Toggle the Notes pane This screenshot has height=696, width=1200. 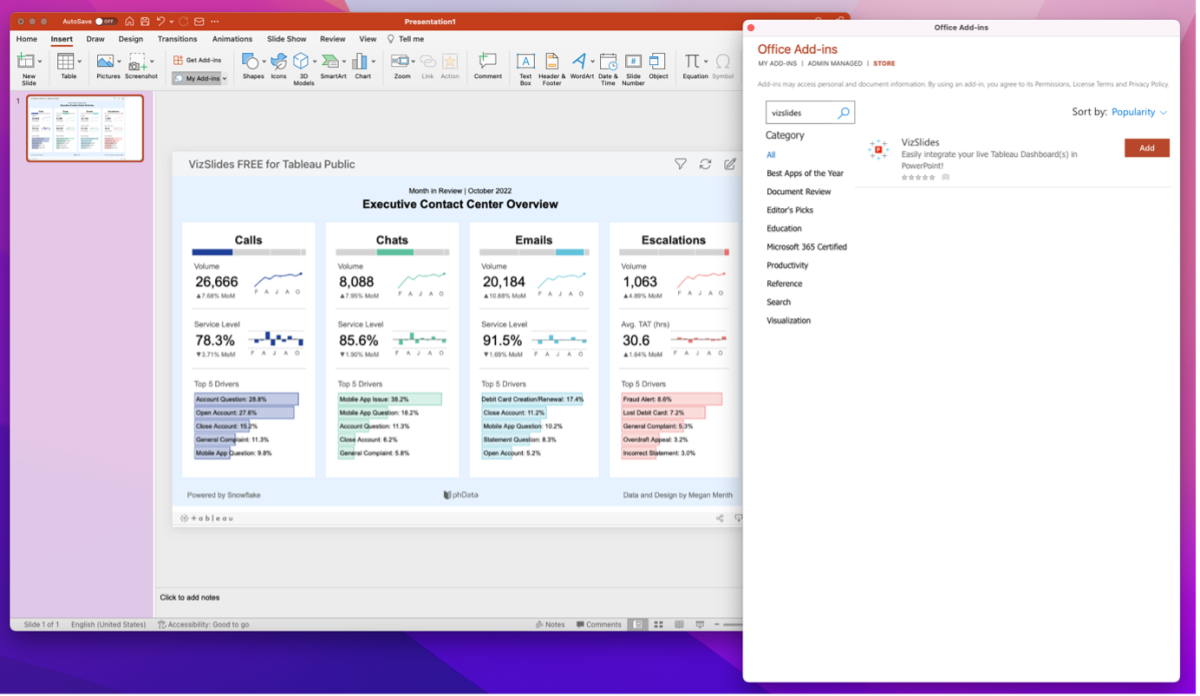click(550, 623)
